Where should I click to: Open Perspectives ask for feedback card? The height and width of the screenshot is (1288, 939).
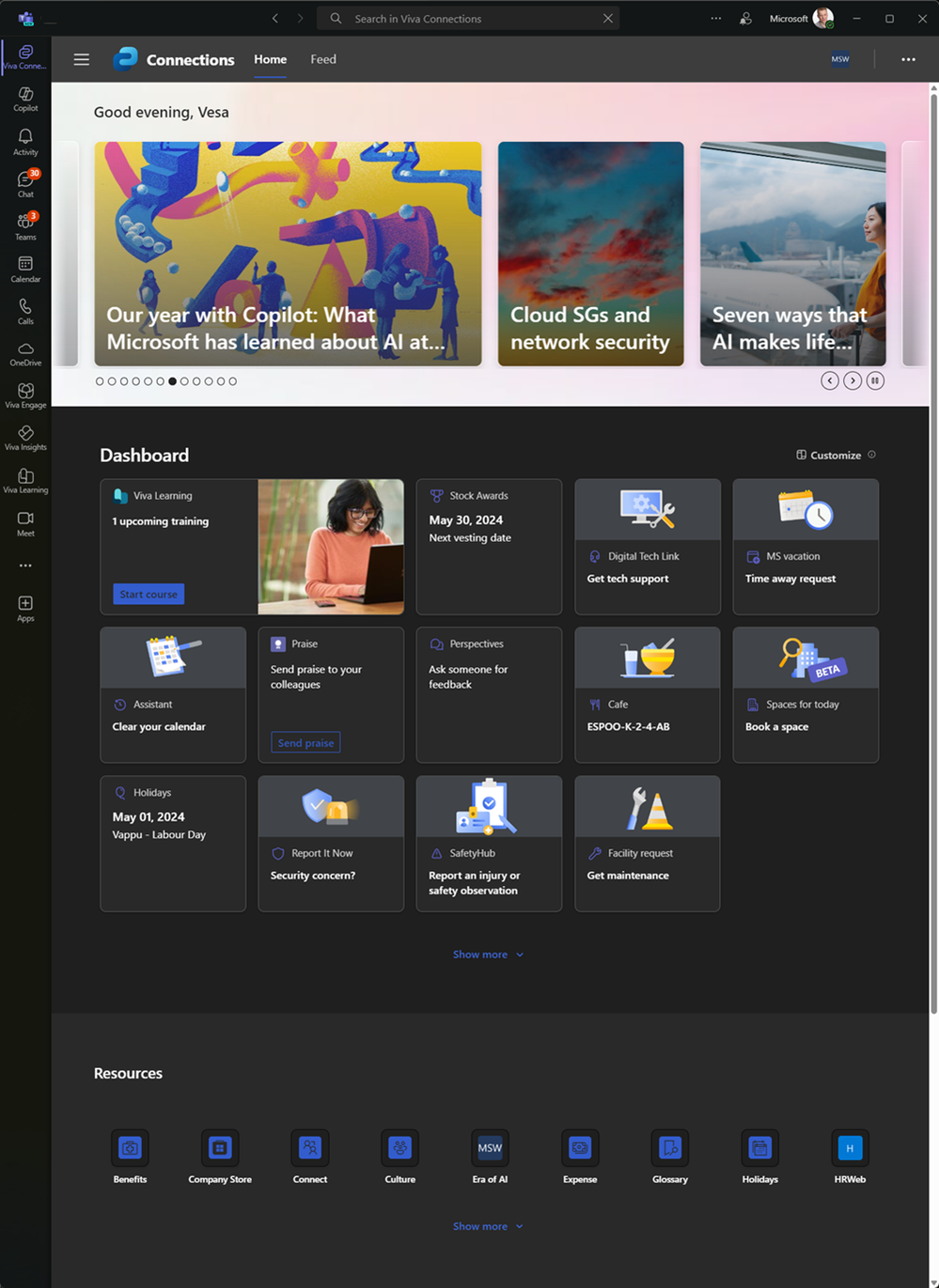pos(489,695)
